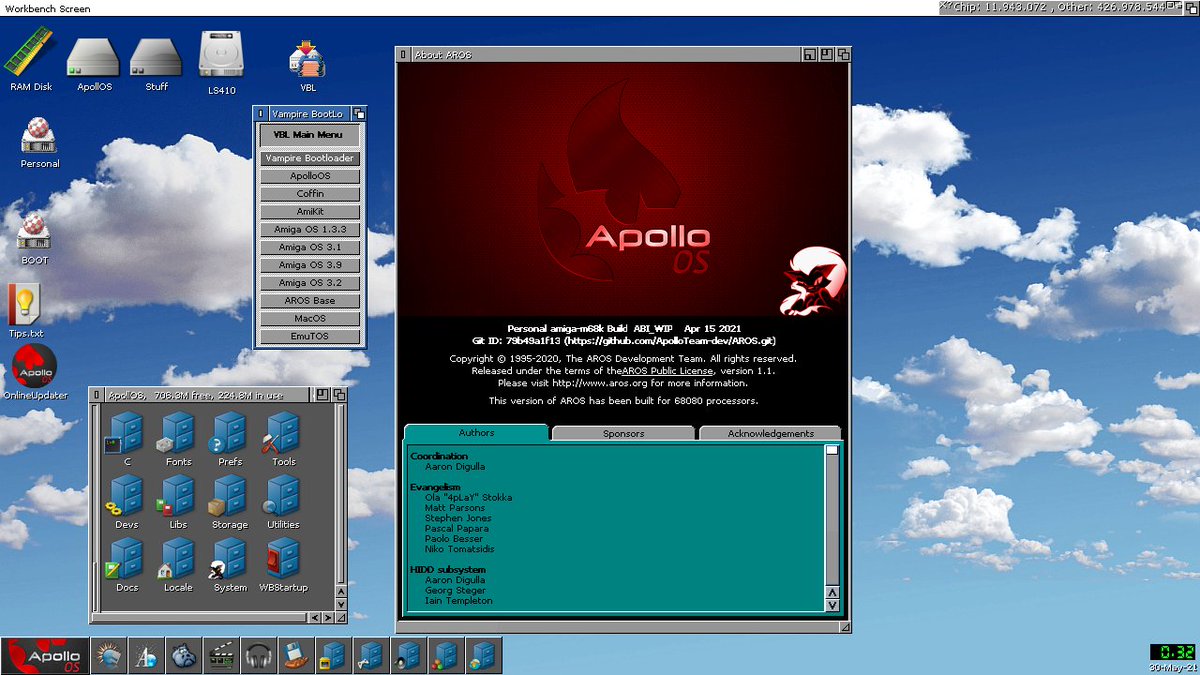Switch to the Acknowledgements tab
1200x675 pixels.
pyautogui.click(x=770, y=434)
